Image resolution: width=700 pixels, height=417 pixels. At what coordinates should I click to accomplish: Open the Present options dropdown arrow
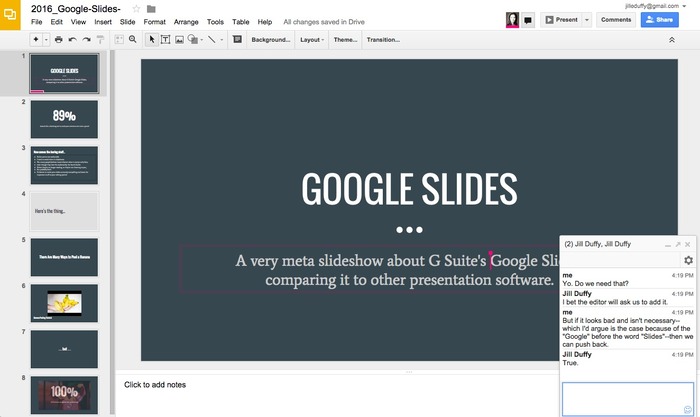coord(587,19)
